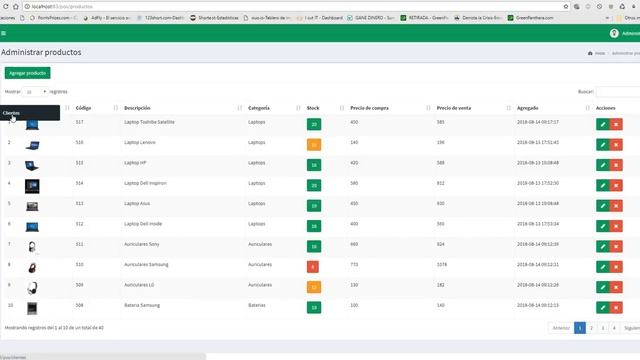The width and height of the screenshot is (640, 360).
Task: Go to the Siguiente page
Action: point(631,328)
